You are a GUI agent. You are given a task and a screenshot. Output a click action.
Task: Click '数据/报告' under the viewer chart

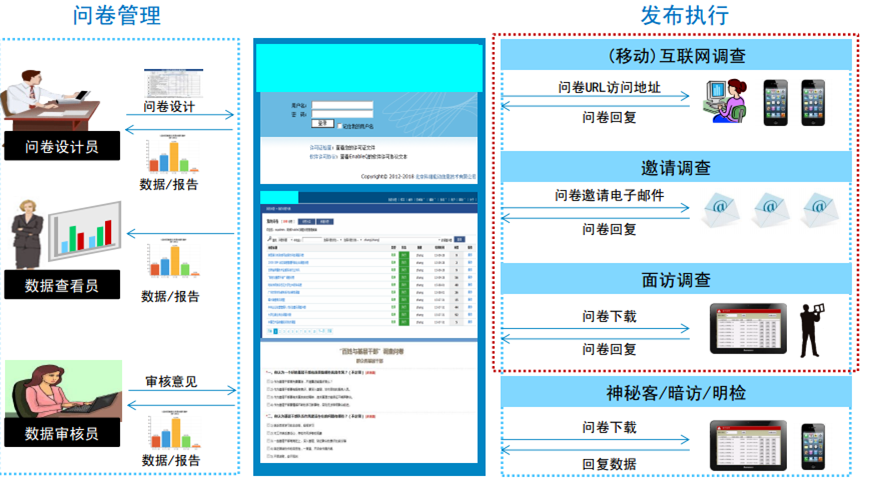170,296
